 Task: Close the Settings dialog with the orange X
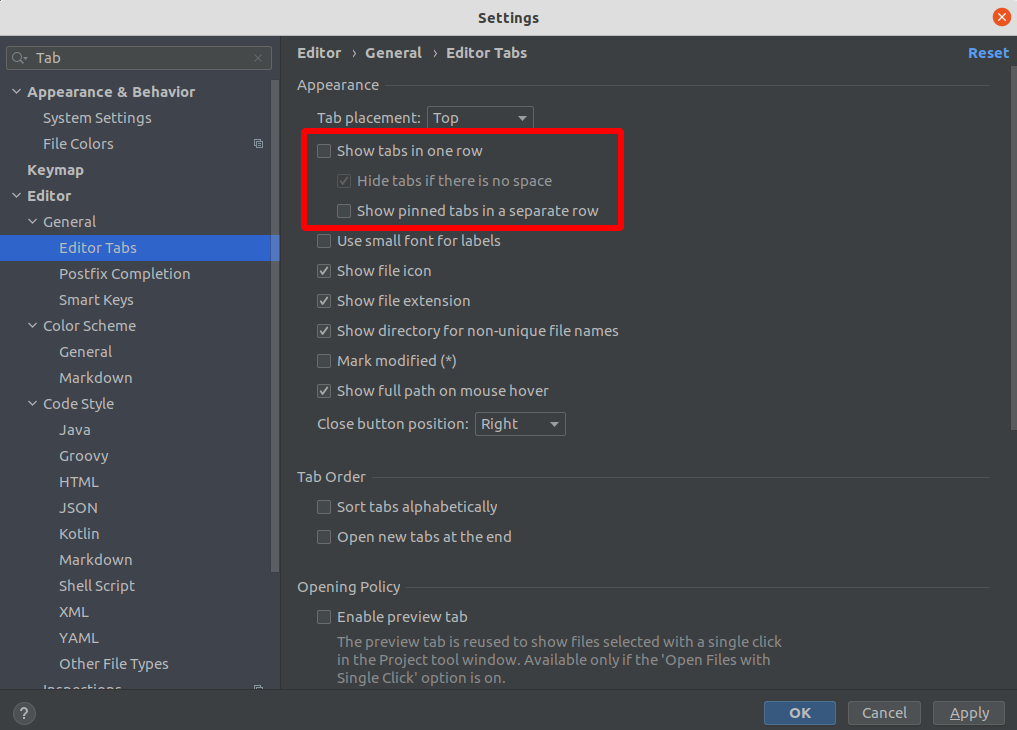pos(1001,17)
